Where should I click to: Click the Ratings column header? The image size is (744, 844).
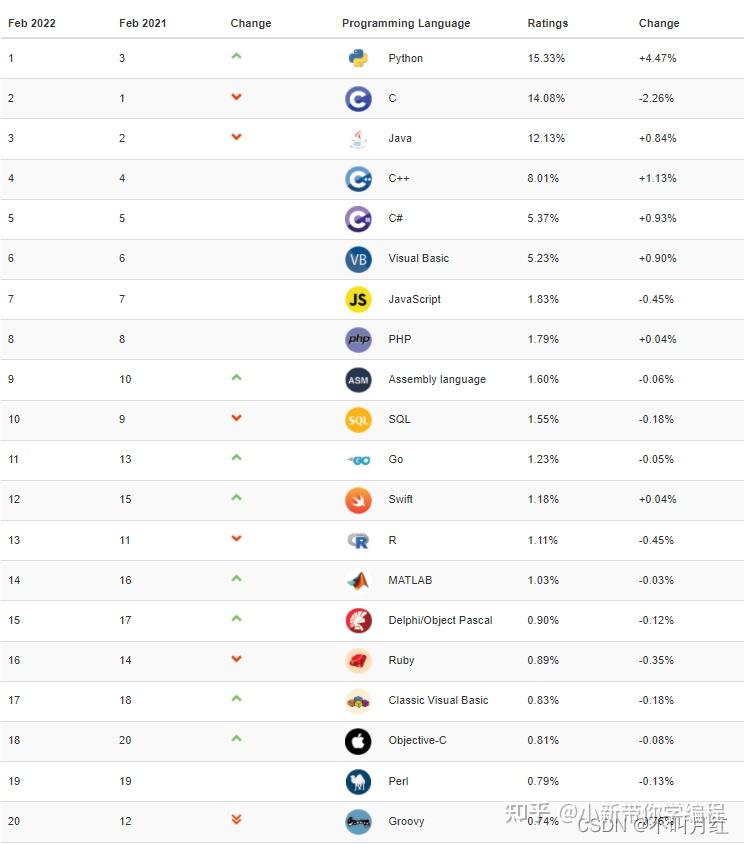point(547,23)
